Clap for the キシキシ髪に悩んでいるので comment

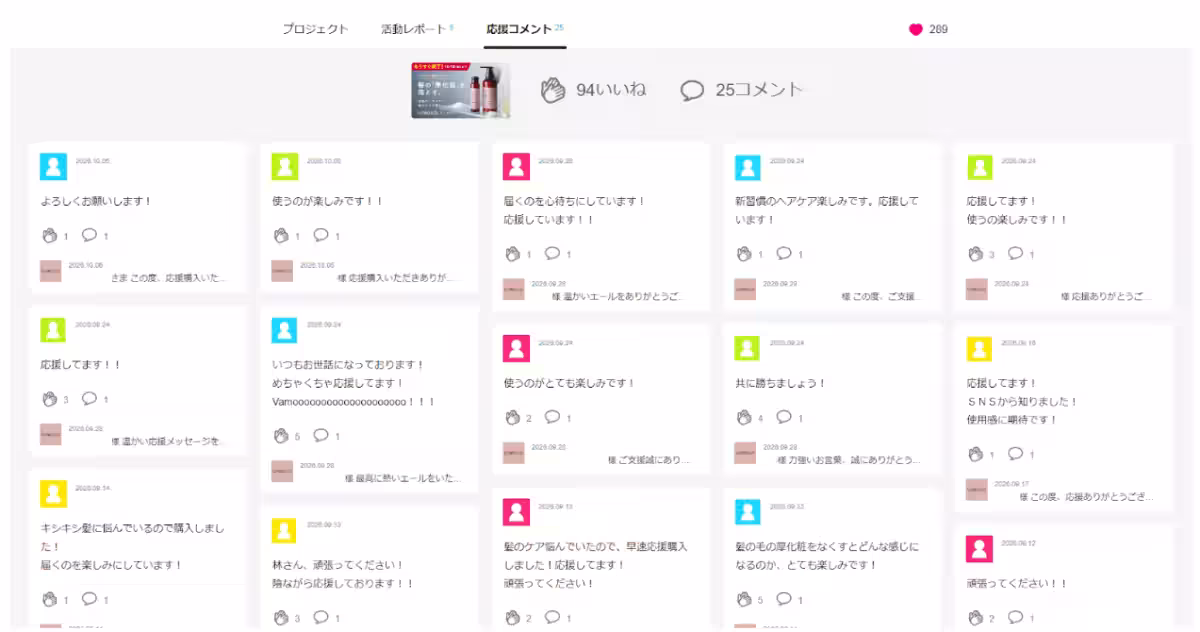[49, 600]
